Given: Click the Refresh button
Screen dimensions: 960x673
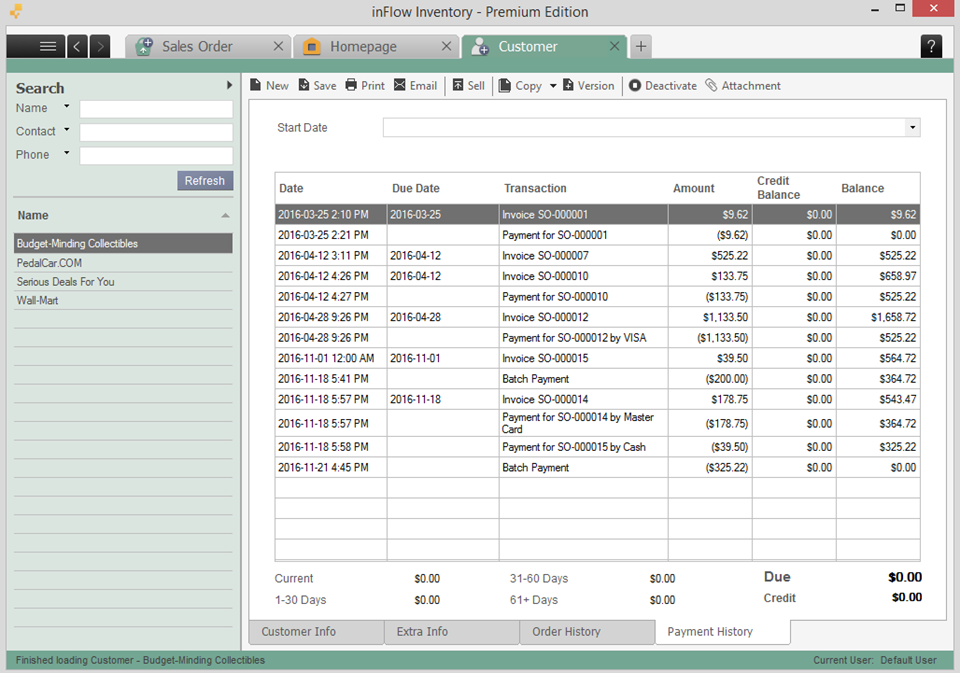Looking at the screenshot, I should (205, 181).
